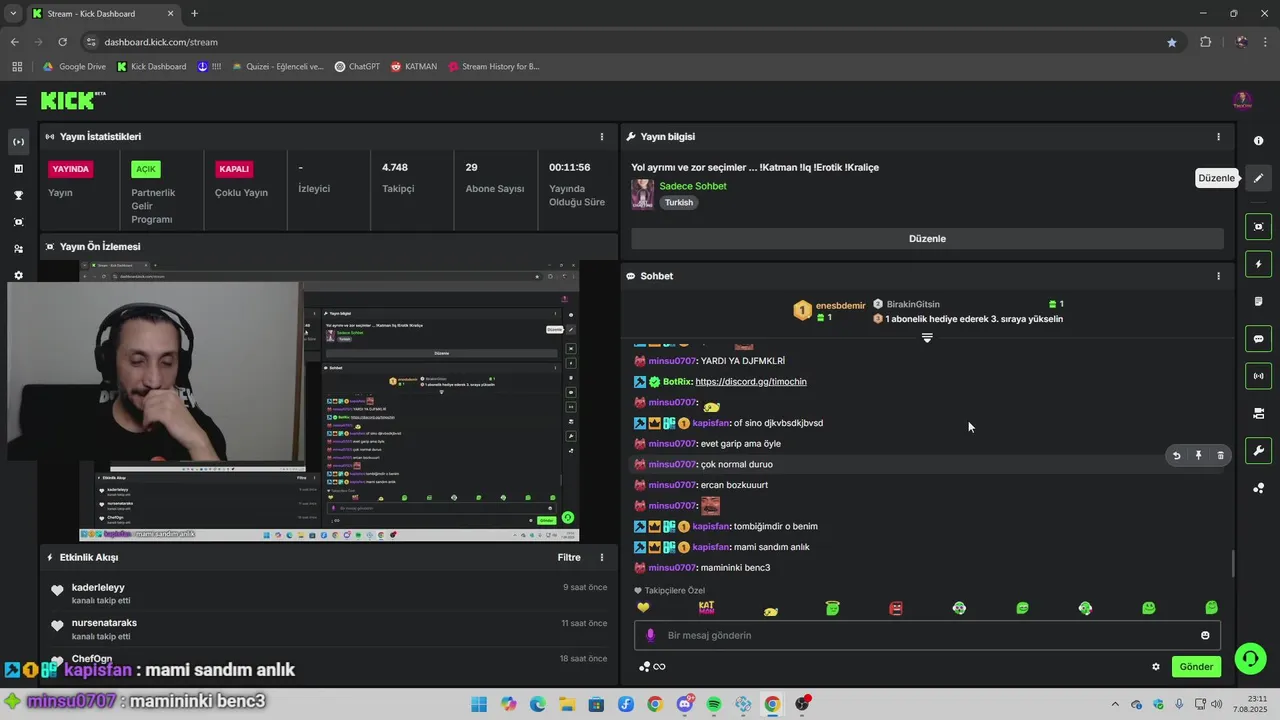Image resolution: width=1280 pixels, height=720 pixels.
Task: Open Yayın İstatistikleri panel options menu
Action: (602, 137)
